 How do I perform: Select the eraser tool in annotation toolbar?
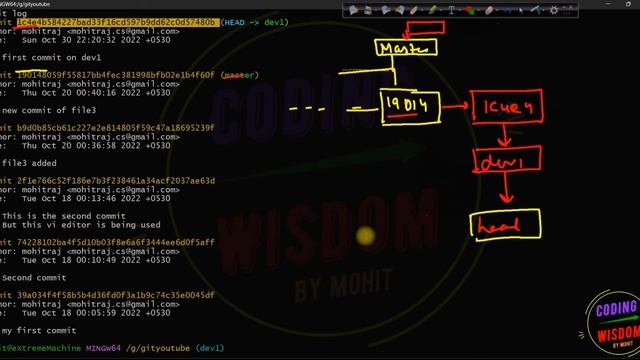tap(489, 10)
